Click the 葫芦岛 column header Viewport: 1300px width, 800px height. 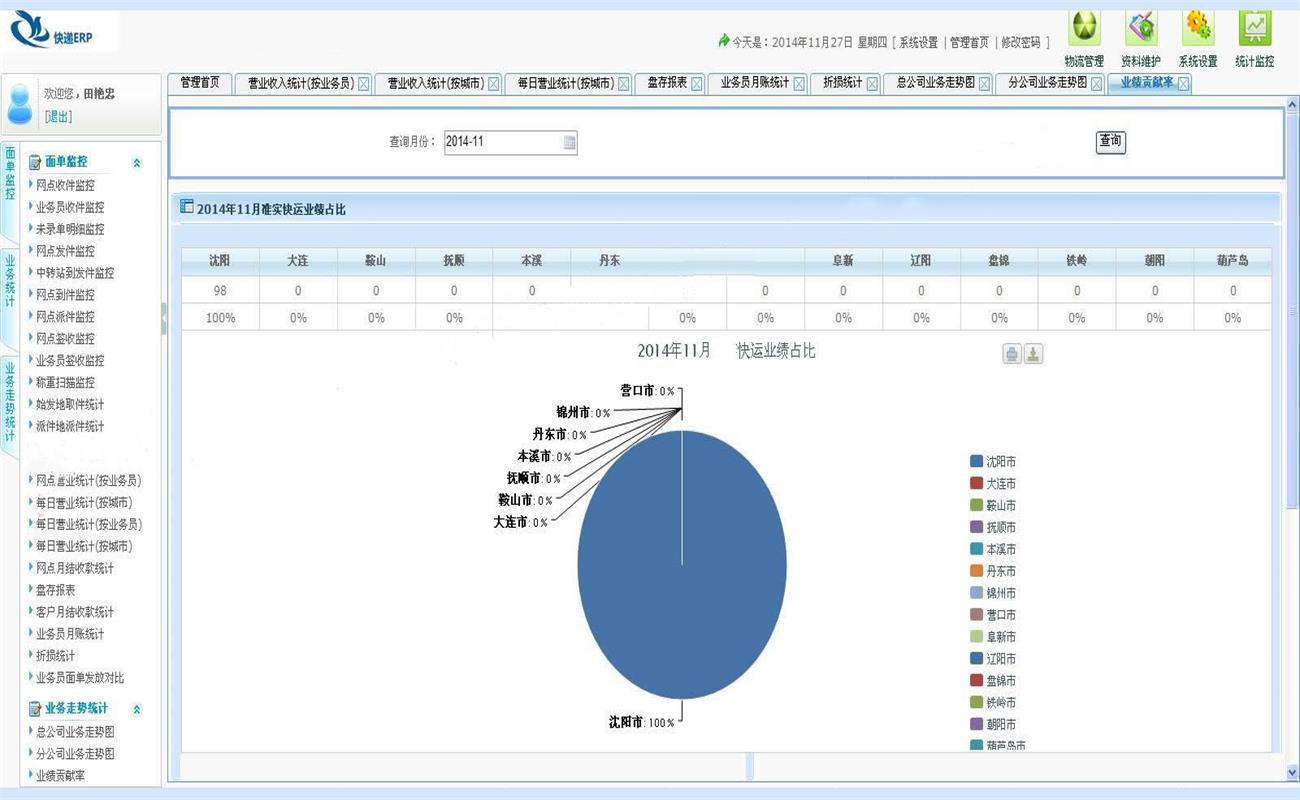point(1232,261)
